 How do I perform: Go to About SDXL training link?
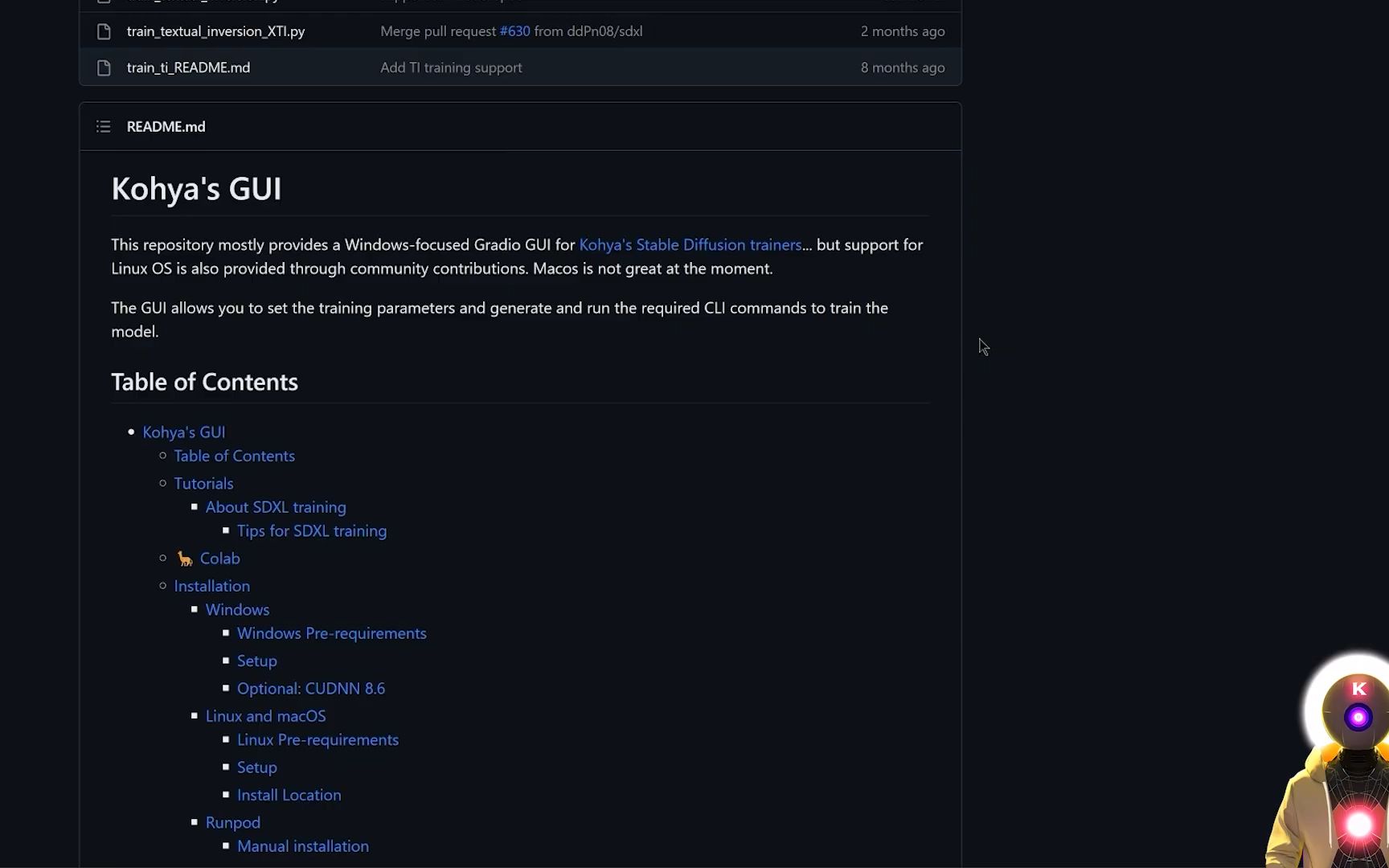point(276,507)
